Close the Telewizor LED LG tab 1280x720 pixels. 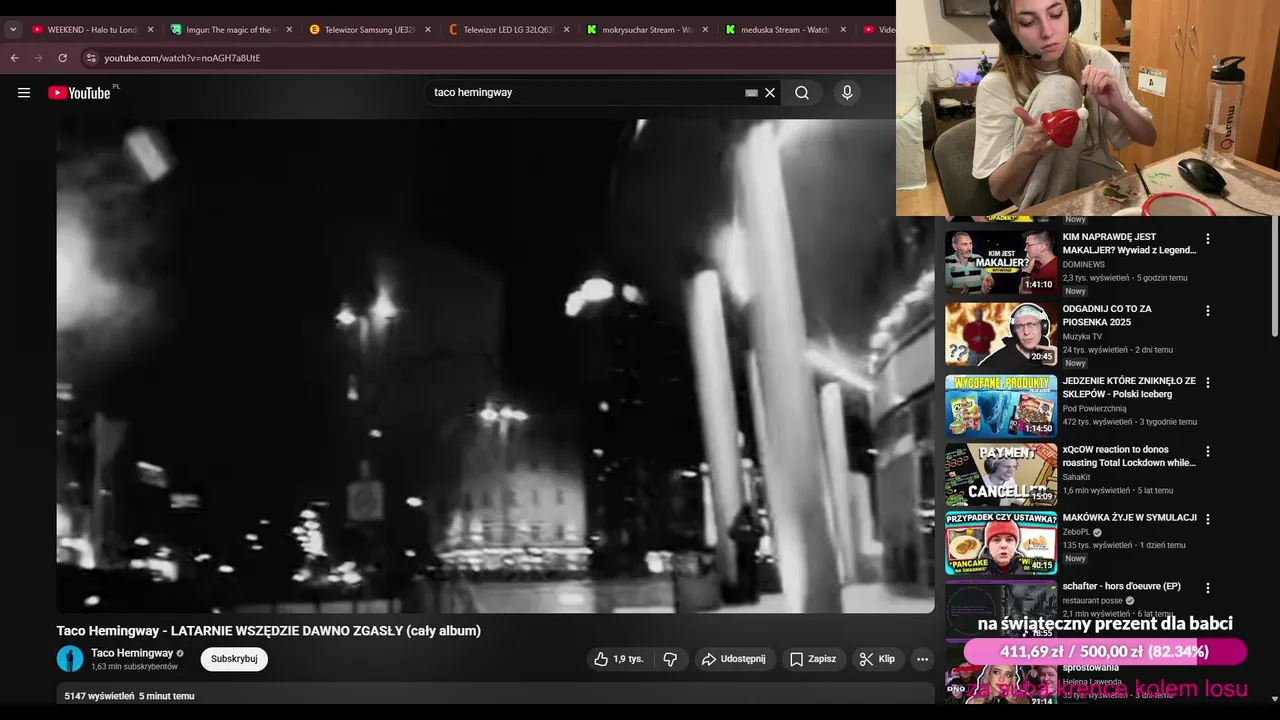point(566,30)
